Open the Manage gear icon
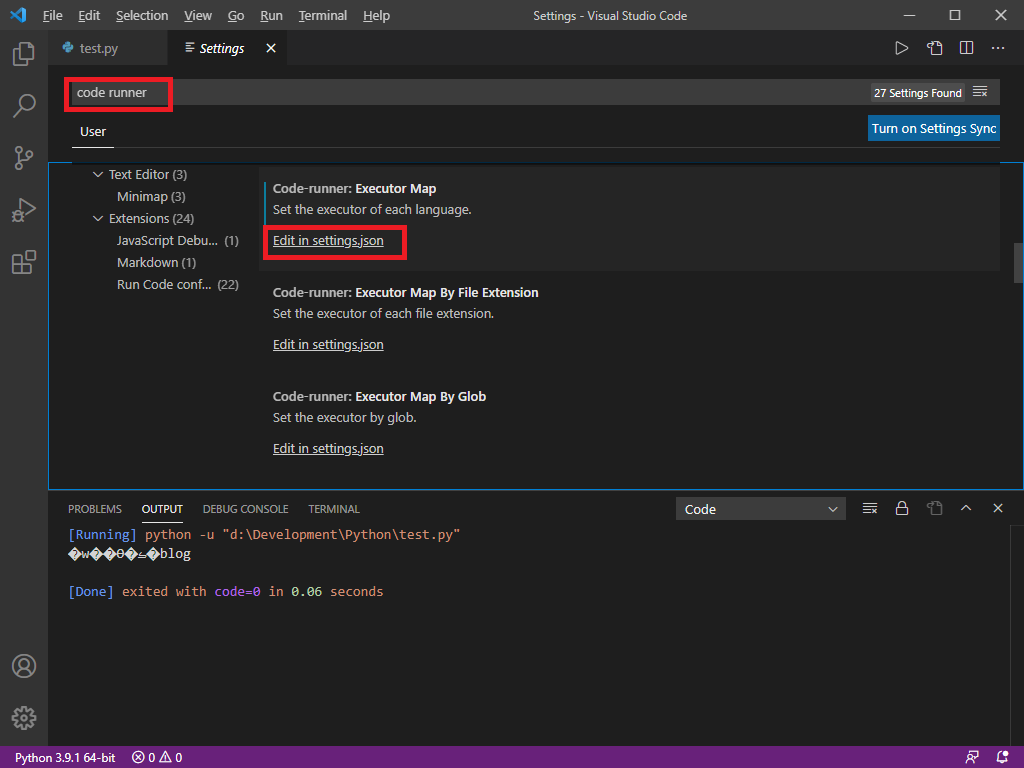1024x768 pixels. coord(24,718)
